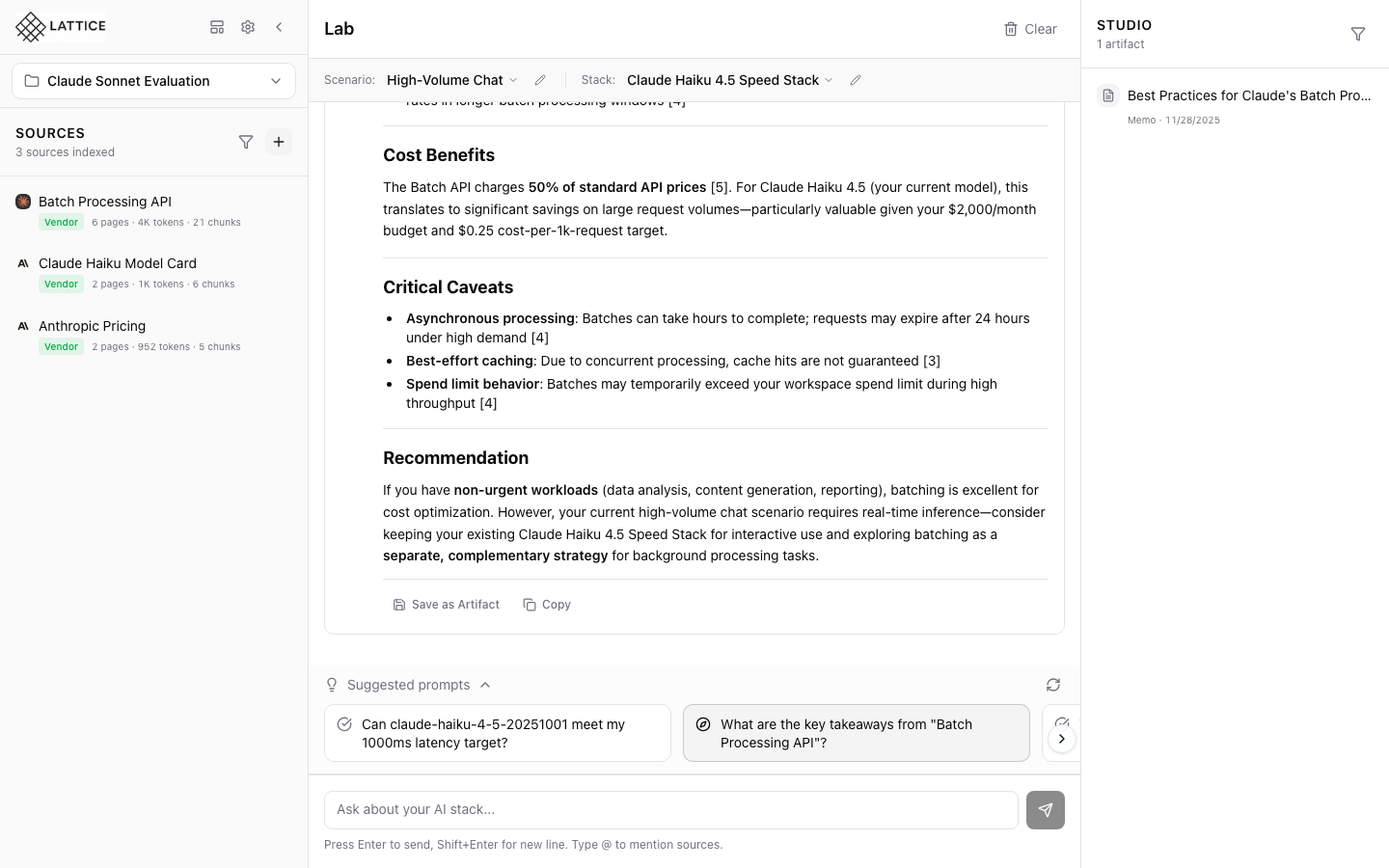
Task: Select the Batch Processing API prompt suggestion
Action: [856, 733]
